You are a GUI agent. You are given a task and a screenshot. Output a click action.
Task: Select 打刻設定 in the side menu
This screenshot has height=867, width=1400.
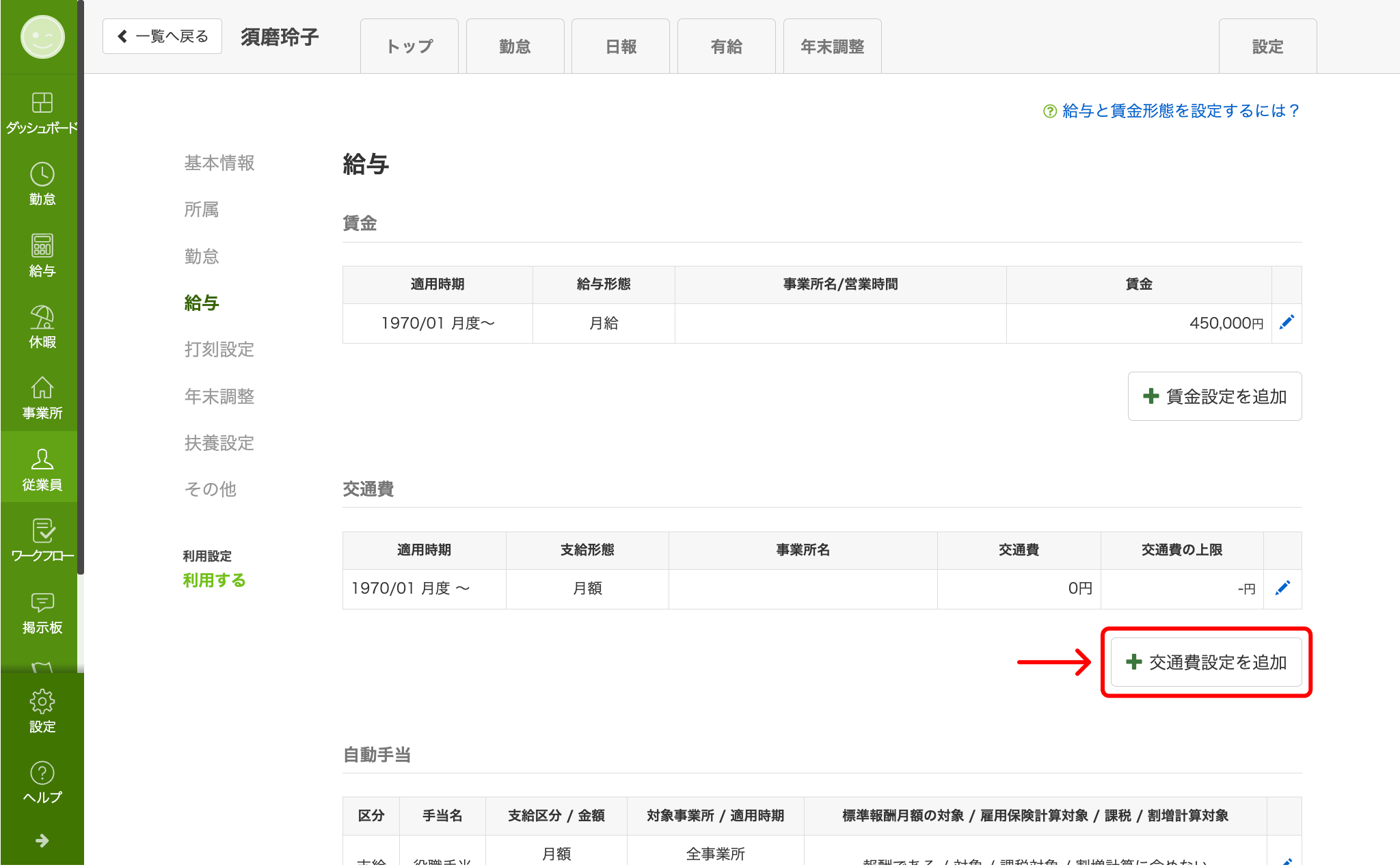(x=219, y=349)
